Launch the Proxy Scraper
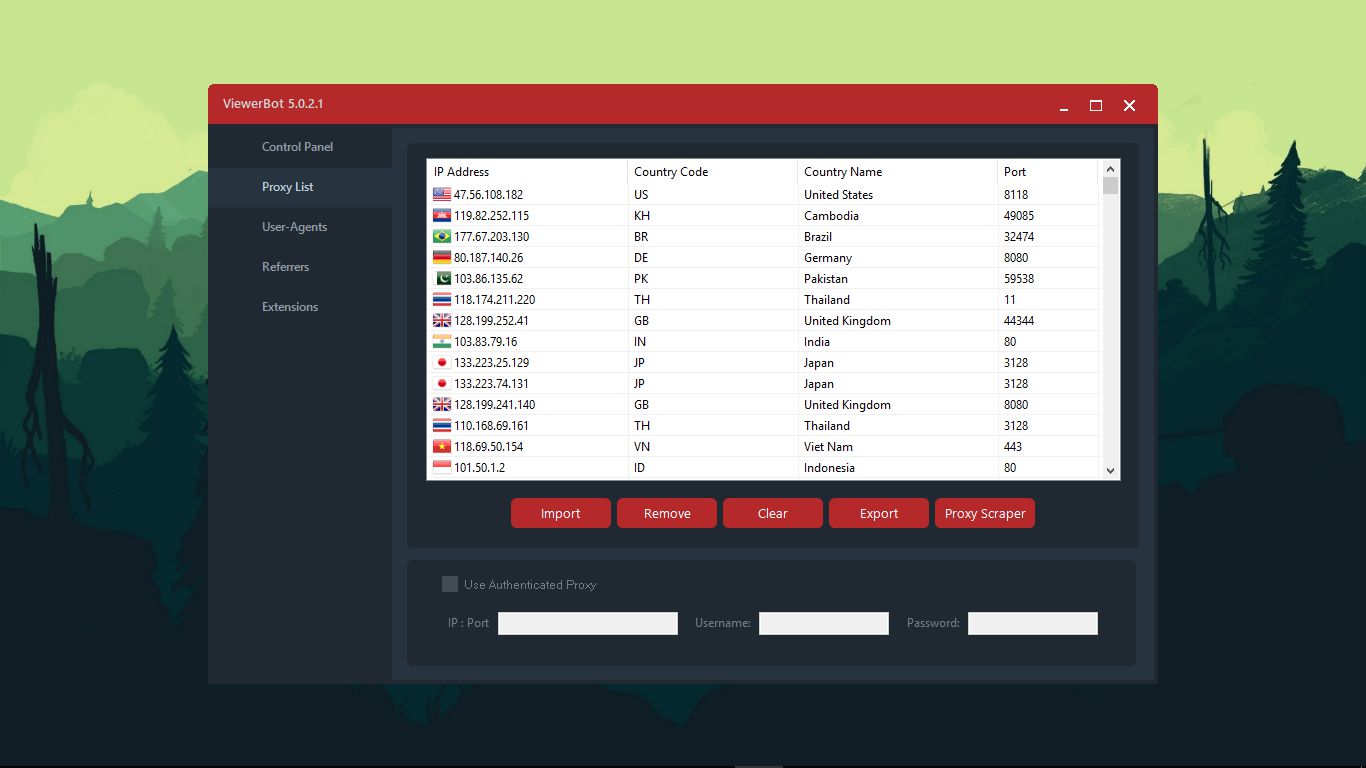This screenshot has width=1366, height=768. (x=985, y=514)
